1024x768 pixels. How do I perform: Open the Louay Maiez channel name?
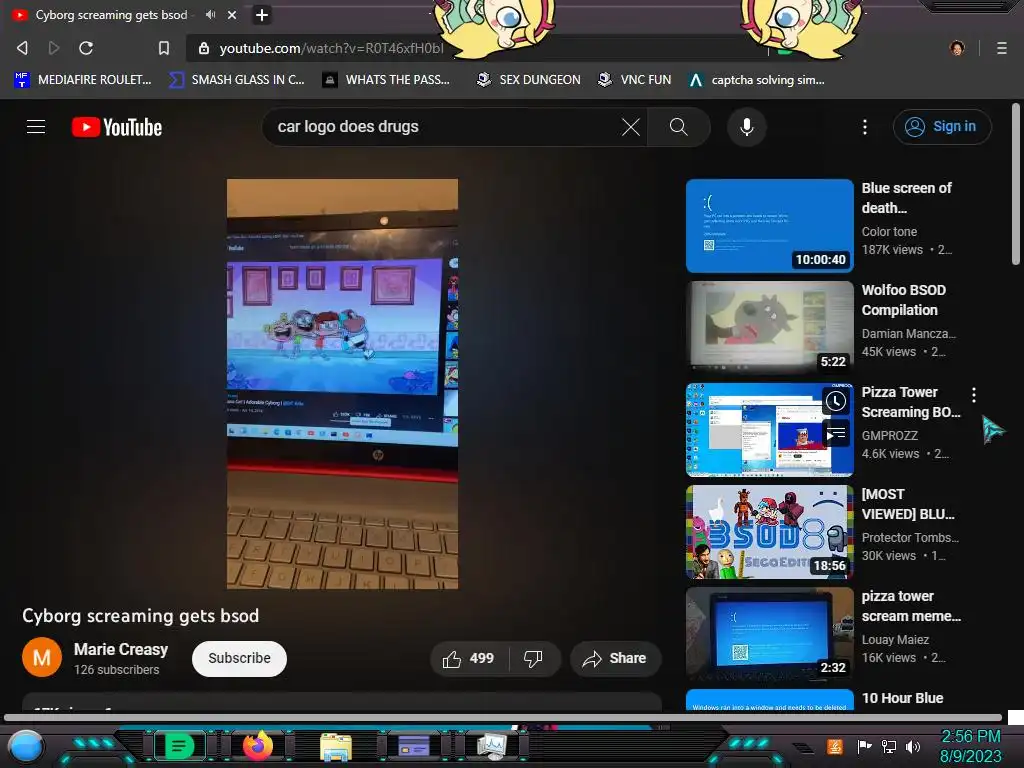[x=895, y=639]
